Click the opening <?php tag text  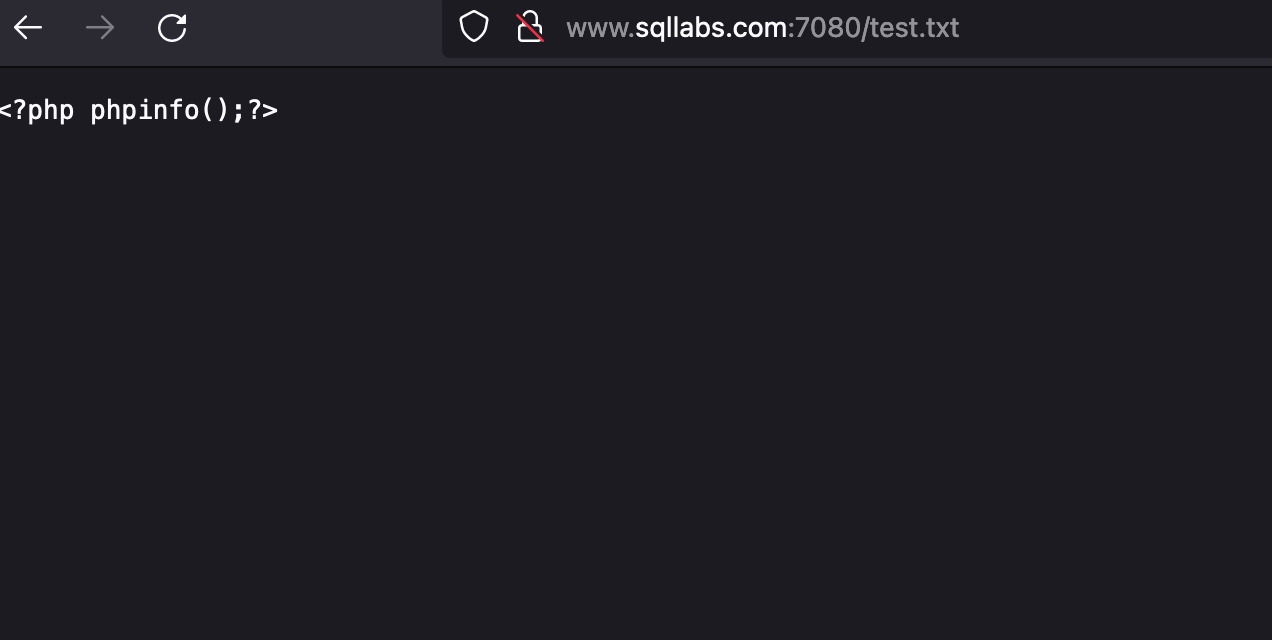37,110
